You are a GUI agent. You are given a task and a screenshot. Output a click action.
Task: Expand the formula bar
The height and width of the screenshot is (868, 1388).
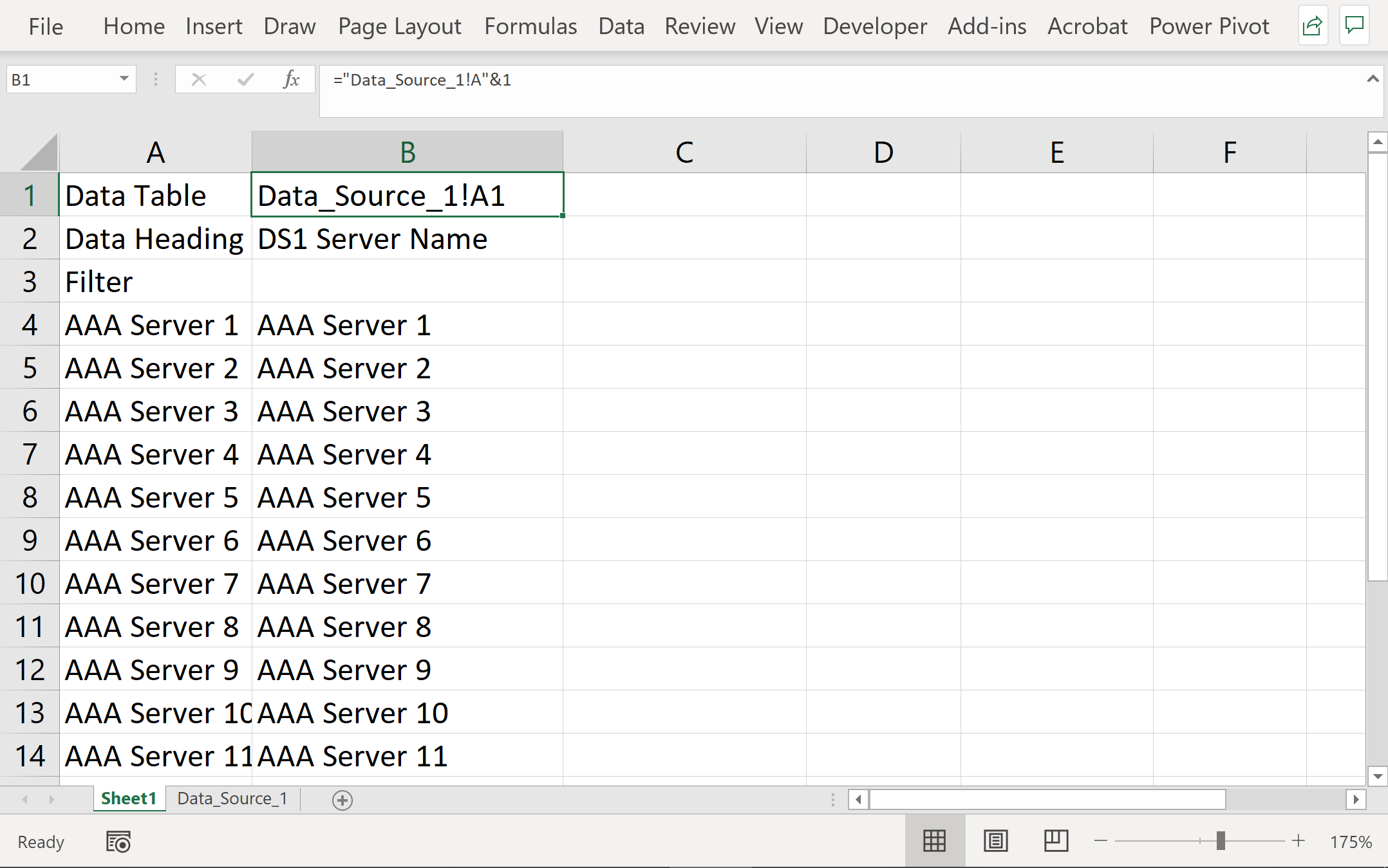1373,79
